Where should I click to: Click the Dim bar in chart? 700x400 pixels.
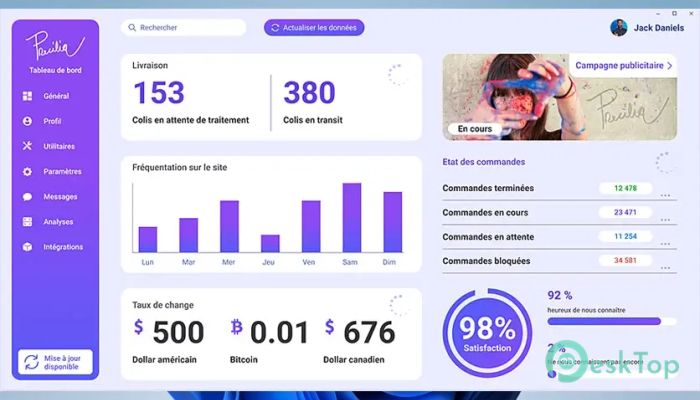(x=393, y=222)
